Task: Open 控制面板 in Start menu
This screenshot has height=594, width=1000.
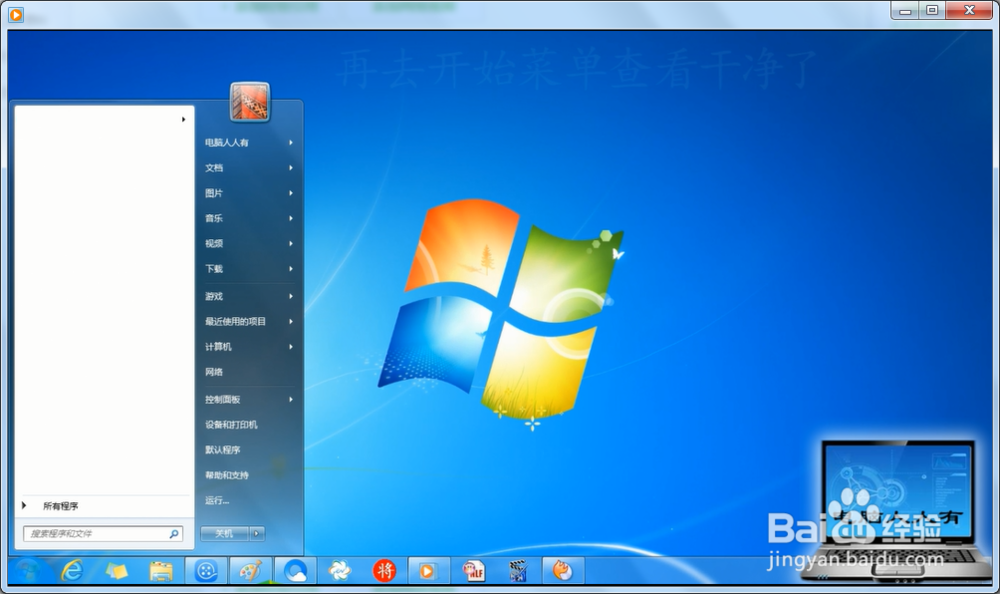Action: [x=222, y=399]
